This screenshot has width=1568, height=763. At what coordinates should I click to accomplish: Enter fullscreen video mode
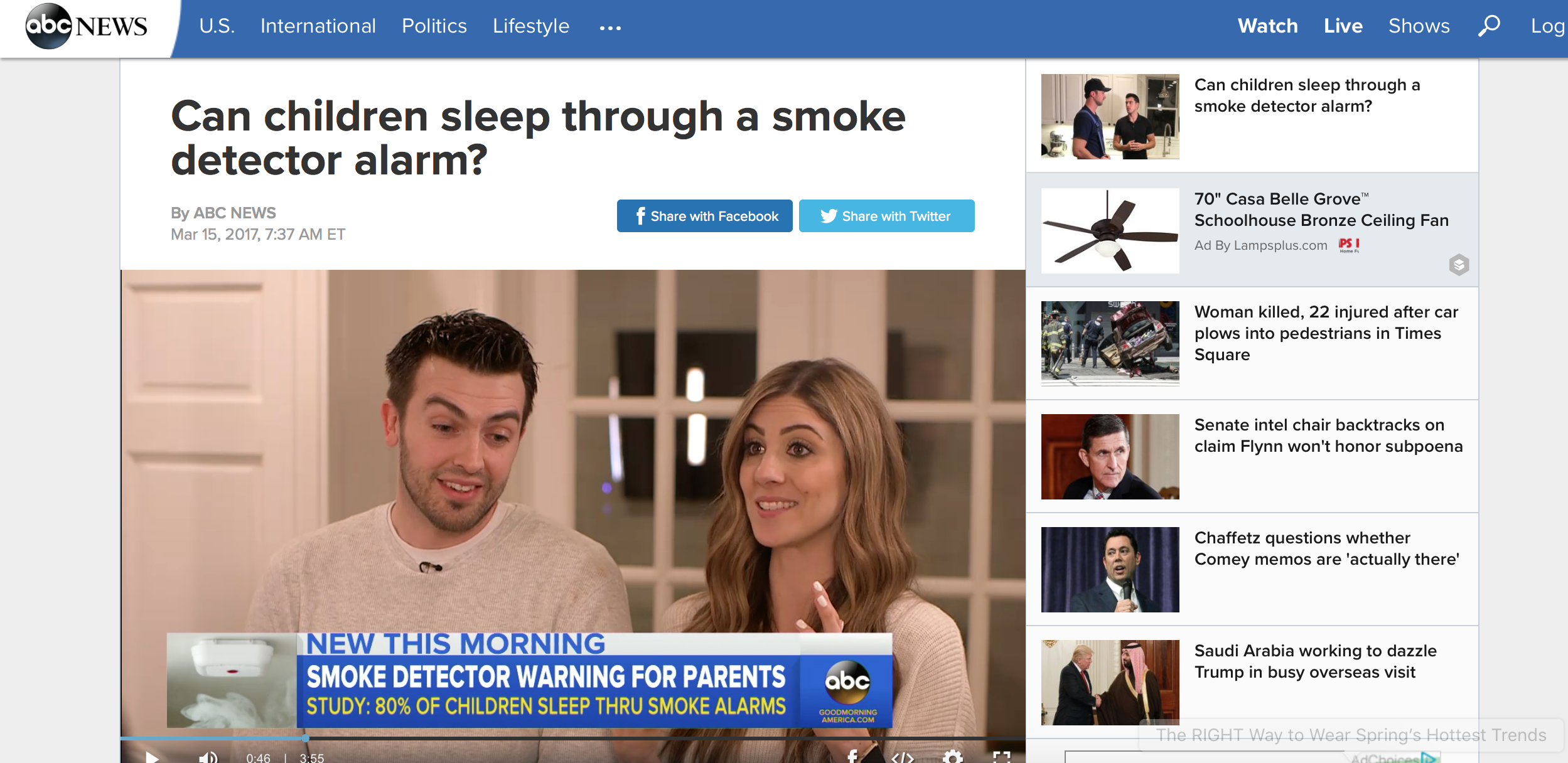1002,757
